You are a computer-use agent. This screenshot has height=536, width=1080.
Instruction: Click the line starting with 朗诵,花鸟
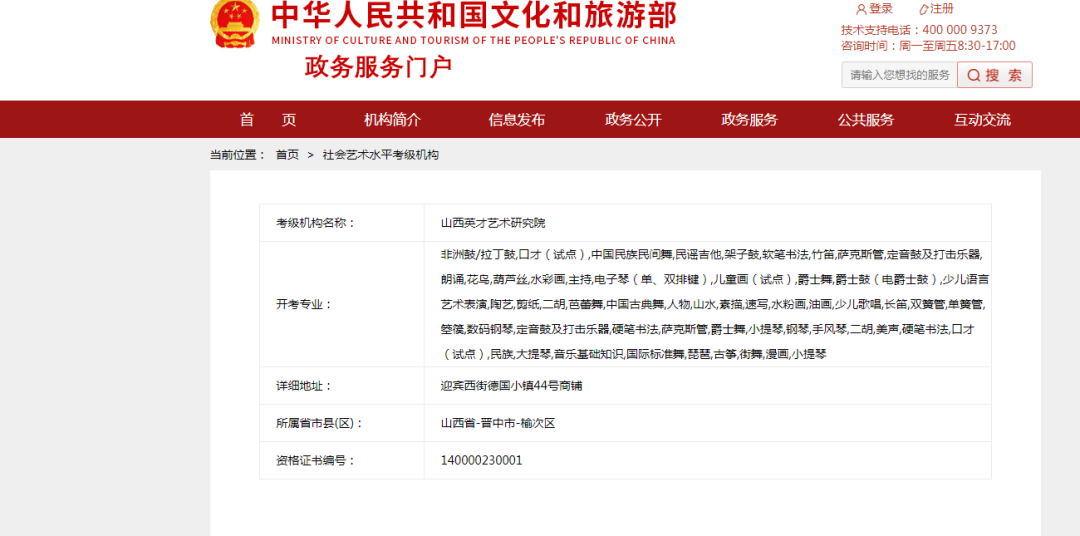(716, 280)
